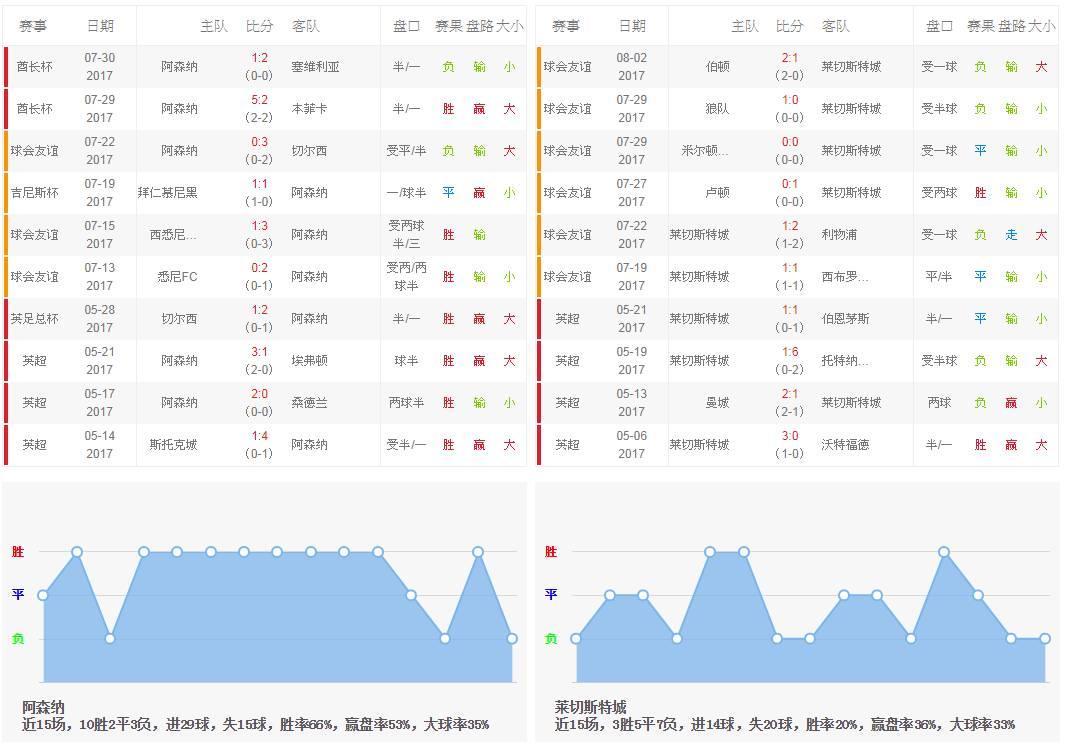The width and height of the screenshot is (1065, 747).
Task: Click the green 负 result in 08-02 伯顿 row
Action: pyautogui.click(x=981, y=67)
